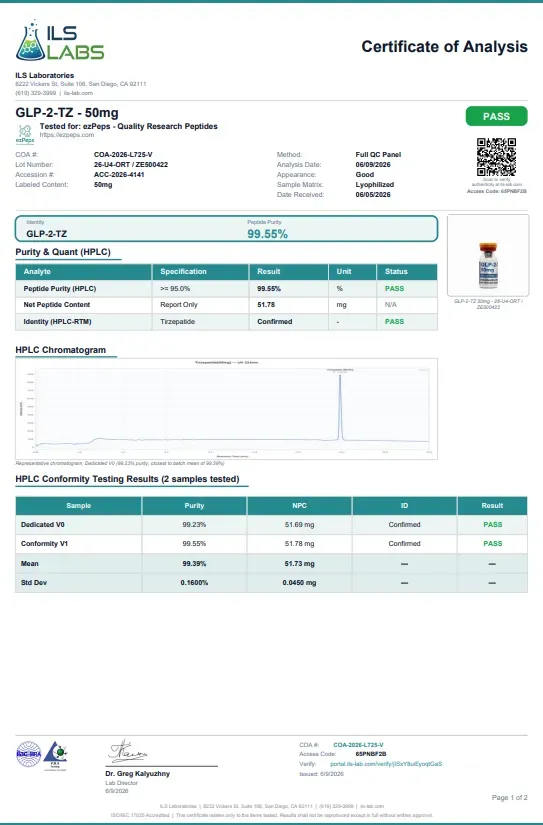Click the Purity column header in conformity table
The width and height of the screenshot is (543, 825).
194,506
